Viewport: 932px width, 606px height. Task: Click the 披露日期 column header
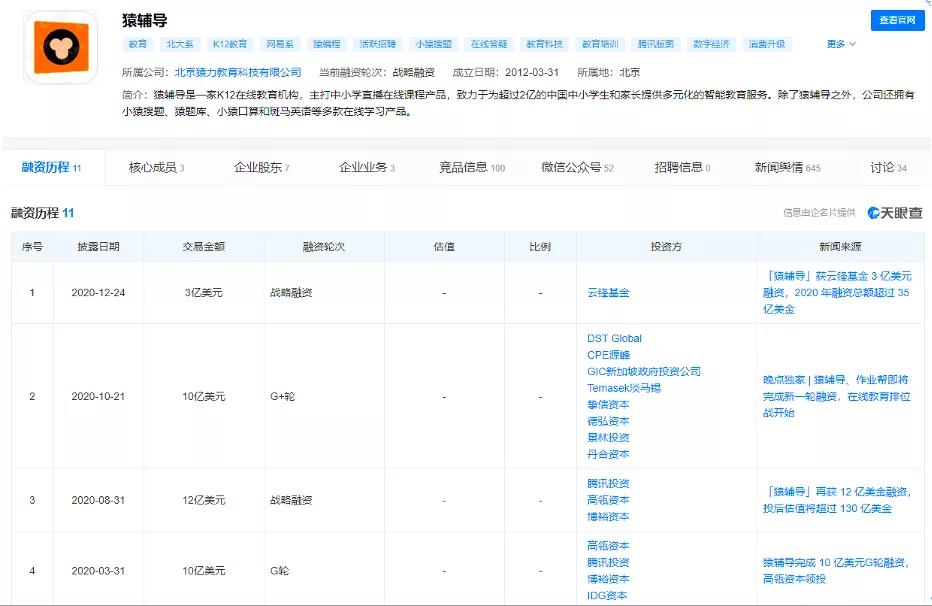(x=99, y=247)
